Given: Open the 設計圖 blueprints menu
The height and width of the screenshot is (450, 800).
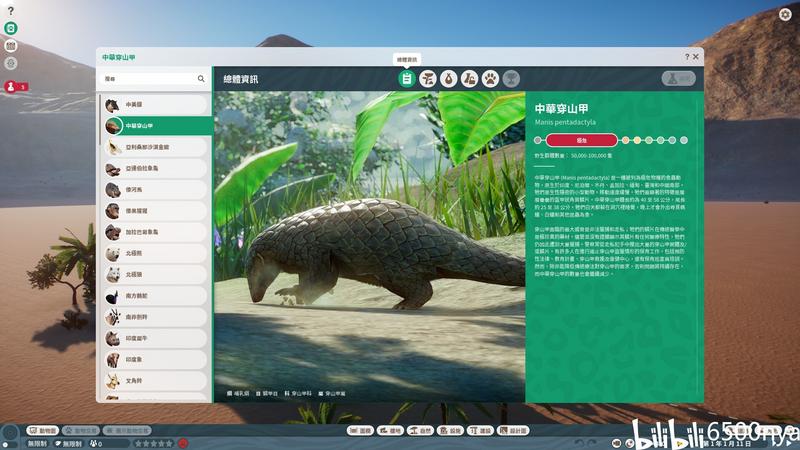Looking at the screenshot, I should pos(514,431).
